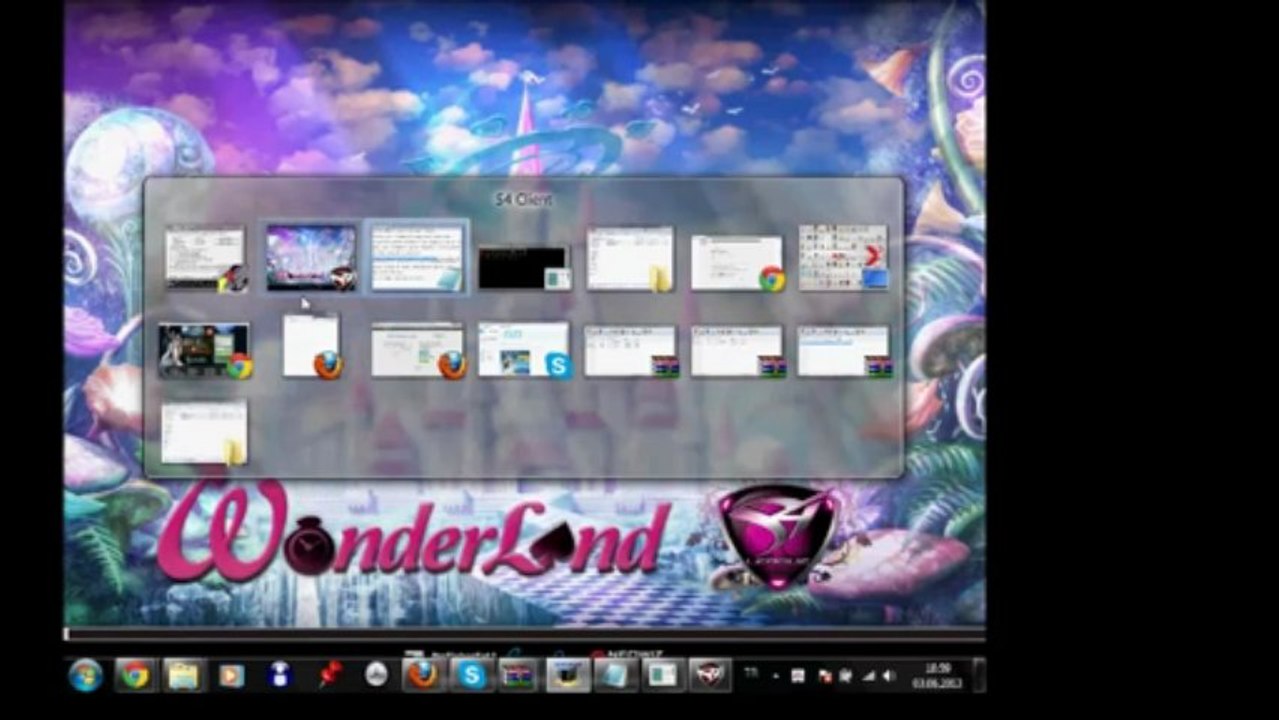This screenshot has width=1279, height=720.
Task: Select the folder thumbnail below the Chrome game page
Action: click(x=204, y=433)
